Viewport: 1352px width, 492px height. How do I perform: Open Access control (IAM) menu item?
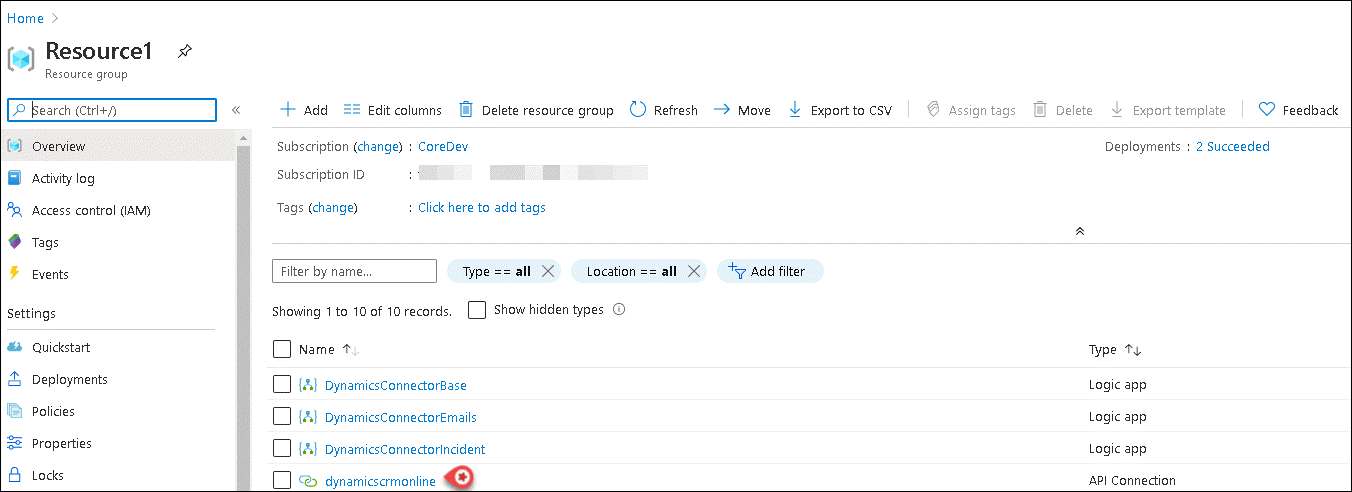pyautogui.click(x=91, y=210)
